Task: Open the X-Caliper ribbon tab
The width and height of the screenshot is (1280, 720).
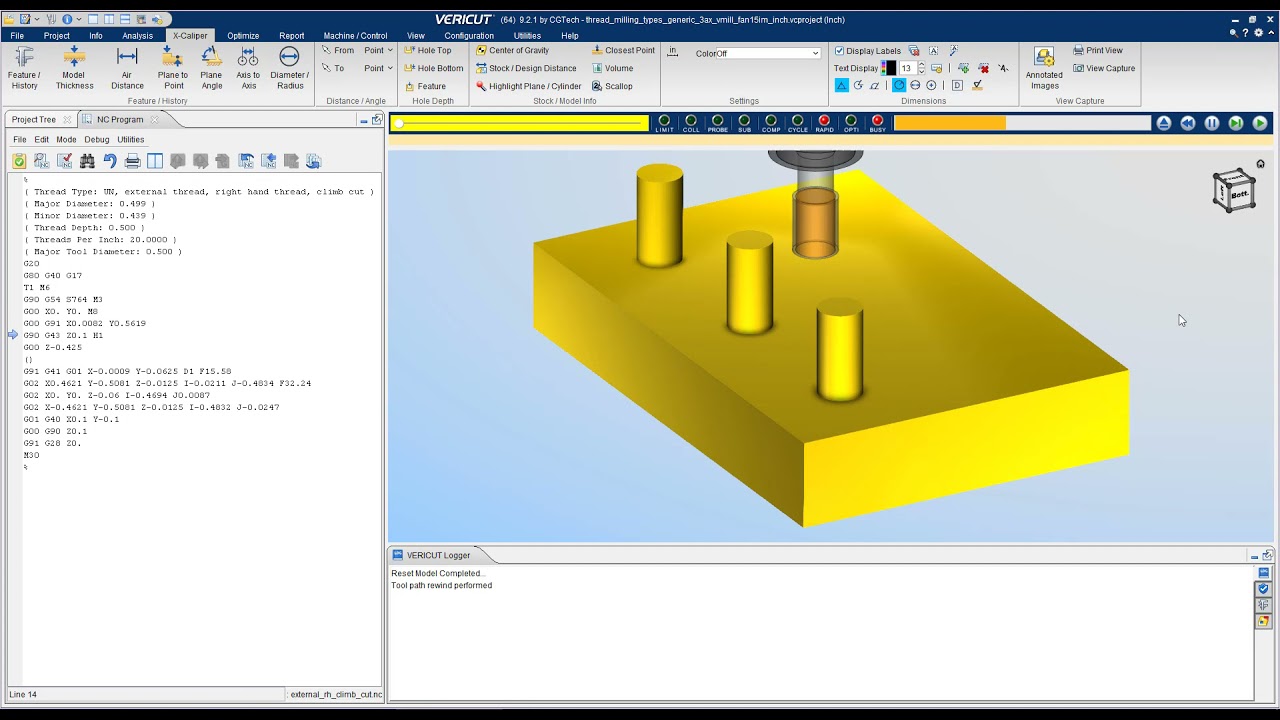Action: (x=190, y=35)
